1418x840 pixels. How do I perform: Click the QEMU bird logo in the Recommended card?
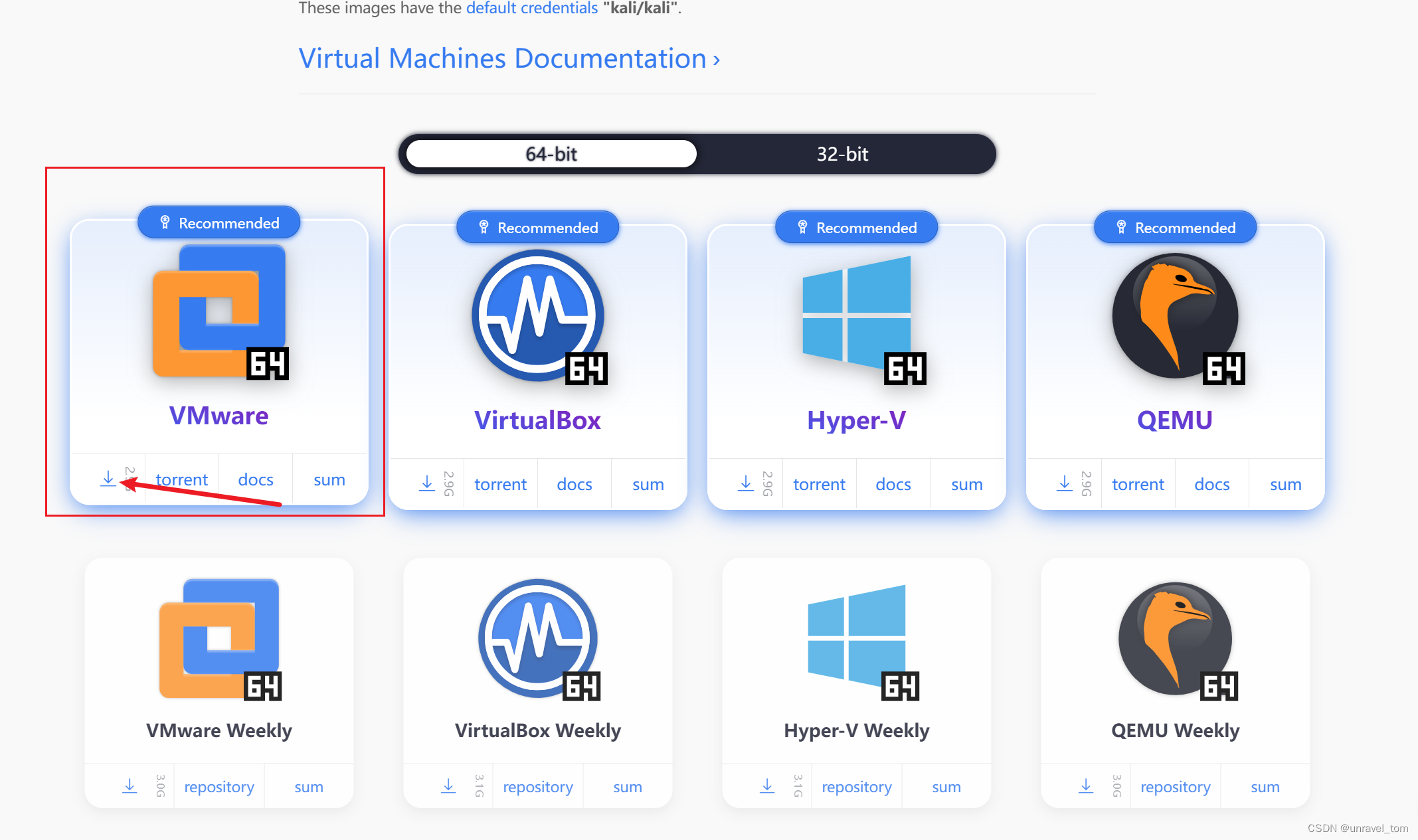(x=1178, y=317)
